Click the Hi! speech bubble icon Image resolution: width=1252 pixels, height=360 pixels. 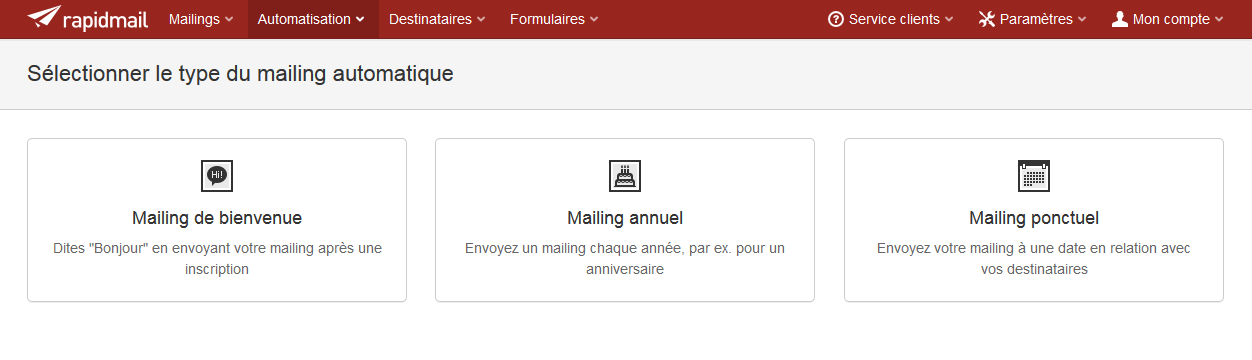pyautogui.click(x=217, y=175)
